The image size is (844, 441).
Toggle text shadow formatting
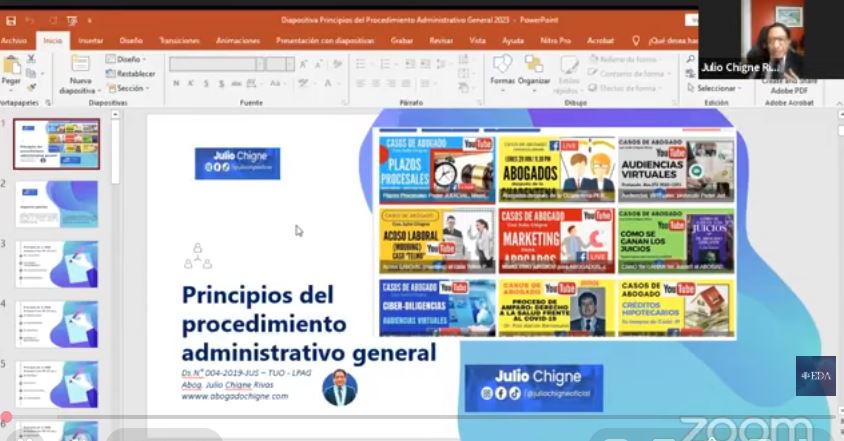[x=221, y=83]
